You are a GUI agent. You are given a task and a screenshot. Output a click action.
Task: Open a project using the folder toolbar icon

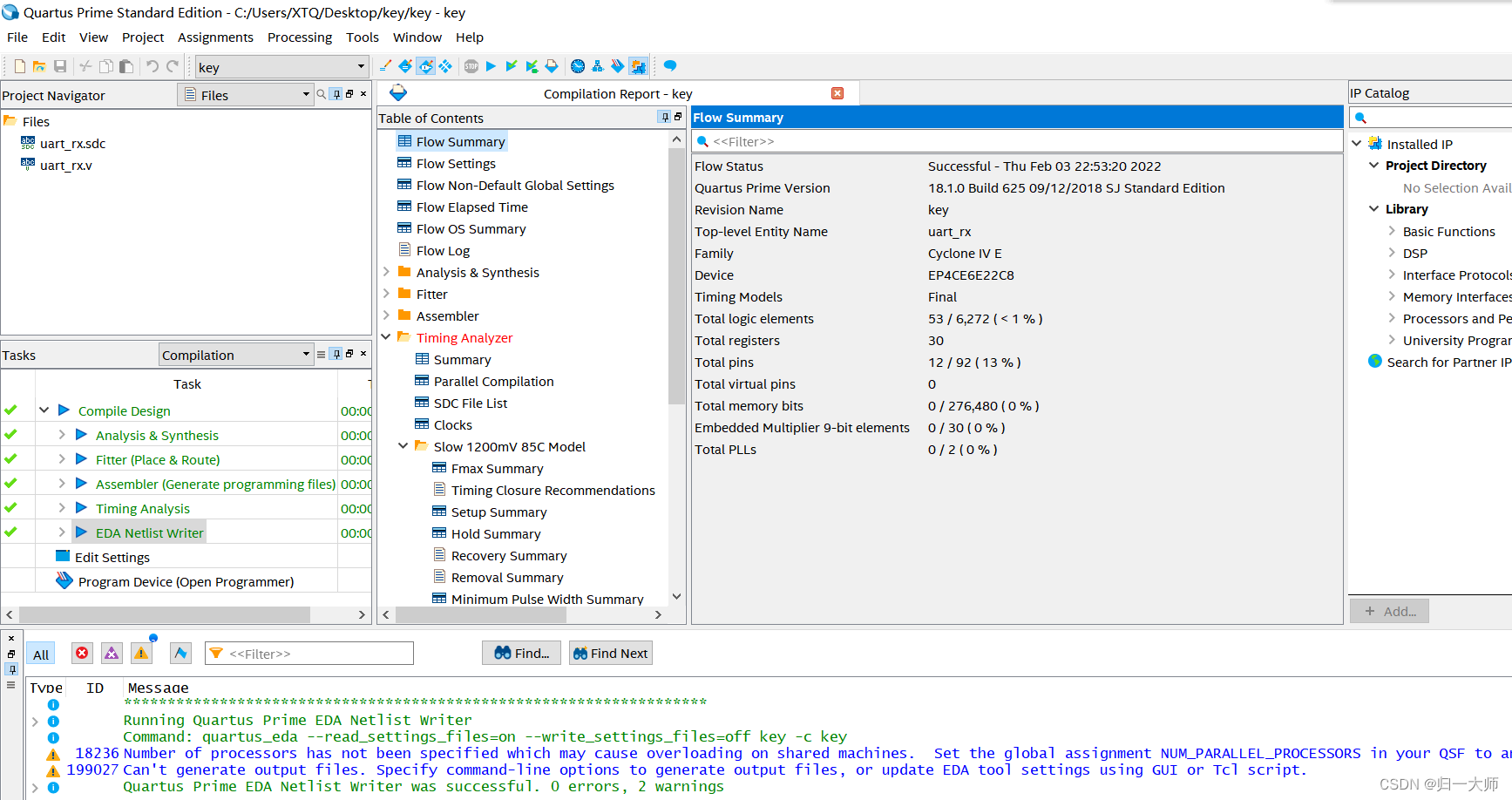pos(39,66)
